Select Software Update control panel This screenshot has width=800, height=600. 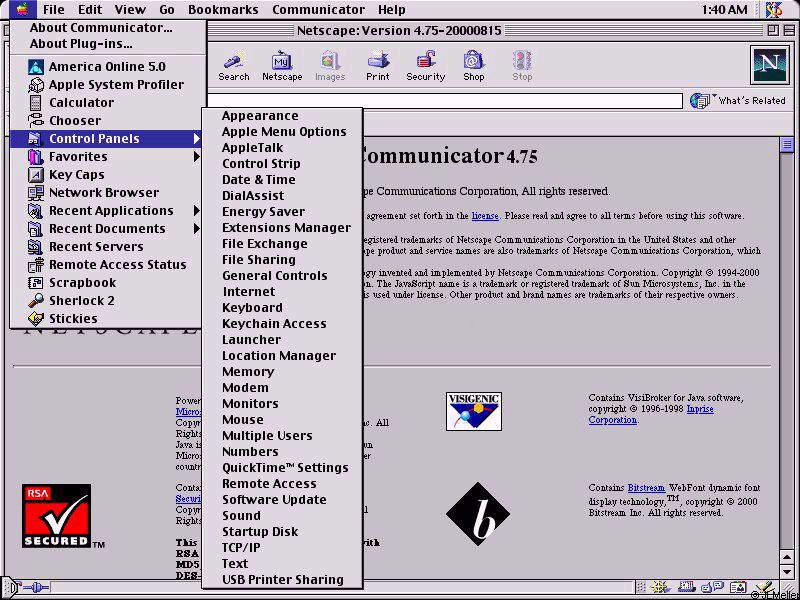282,499
